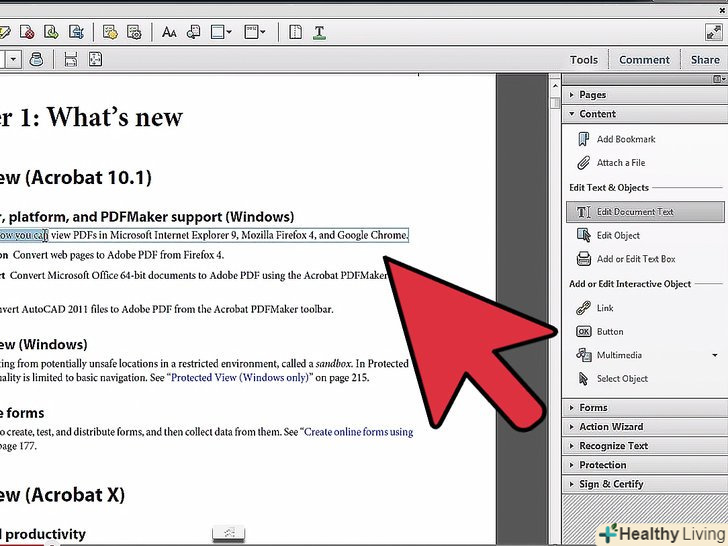Open the zoom level dropdown arrow
Screen dimensions: 728x546
point(13,59)
